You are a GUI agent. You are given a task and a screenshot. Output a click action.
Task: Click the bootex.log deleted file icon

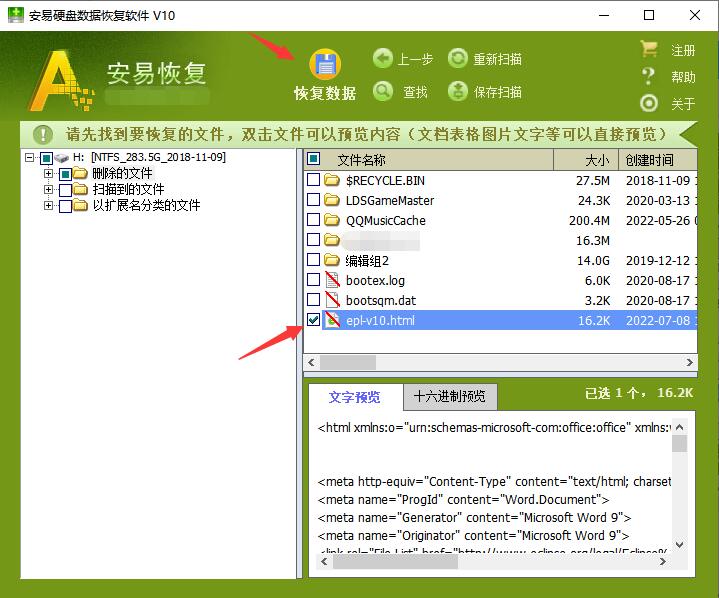(332, 280)
